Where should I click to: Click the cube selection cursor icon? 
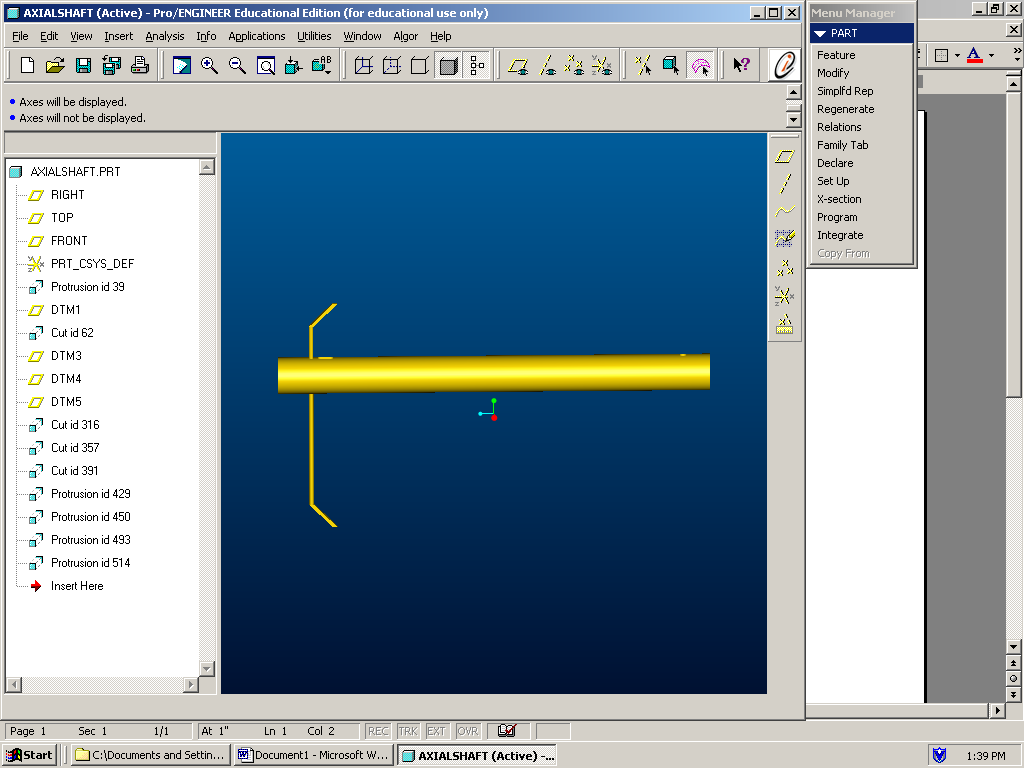(671, 65)
